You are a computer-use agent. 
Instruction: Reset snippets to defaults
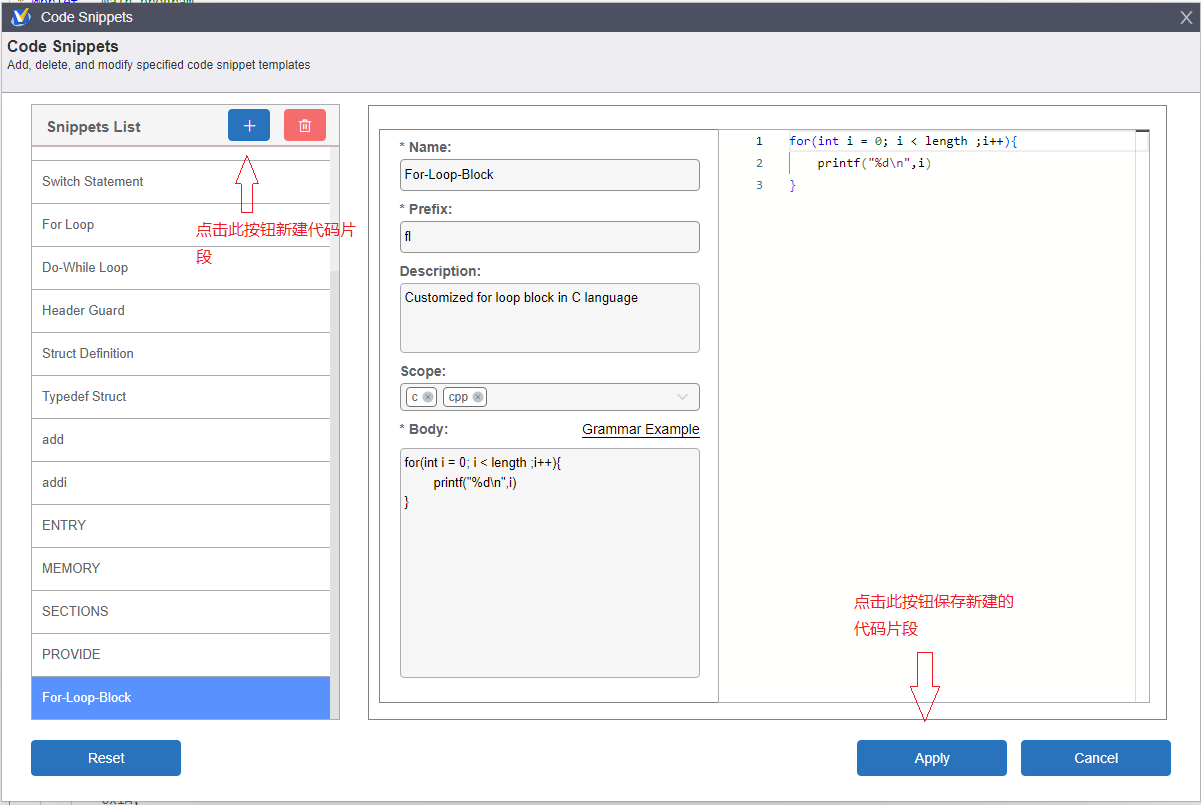(x=106, y=758)
